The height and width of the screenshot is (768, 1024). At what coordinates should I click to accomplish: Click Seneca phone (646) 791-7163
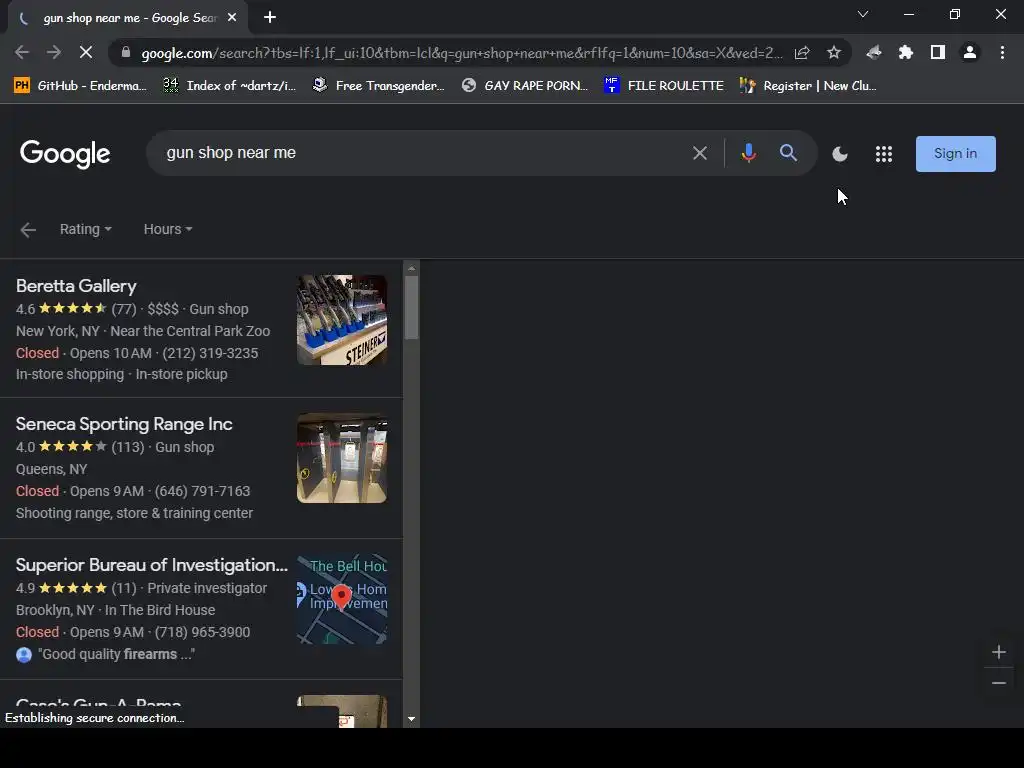coord(202,491)
